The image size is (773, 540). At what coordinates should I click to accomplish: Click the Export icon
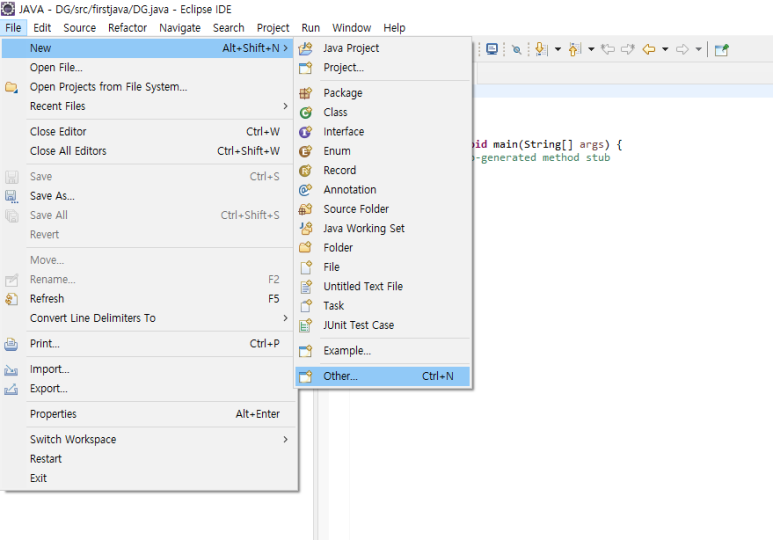(11, 389)
